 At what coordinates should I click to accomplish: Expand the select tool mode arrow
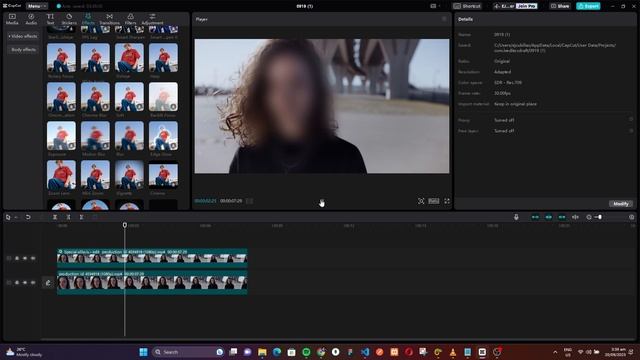[16, 217]
